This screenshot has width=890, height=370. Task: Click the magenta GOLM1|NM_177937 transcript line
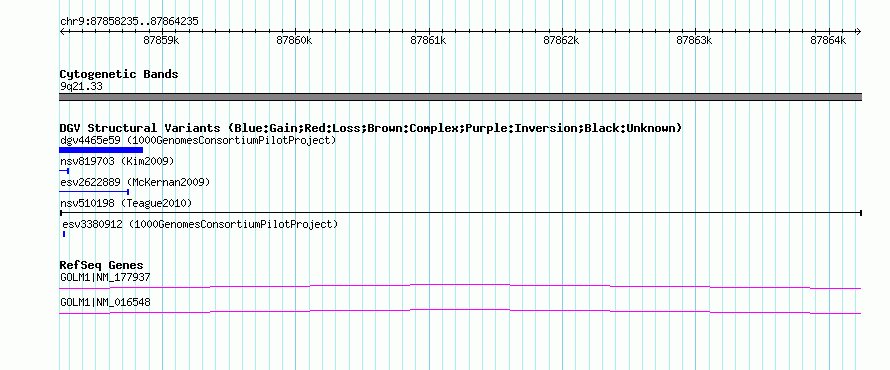tap(460, 287)
